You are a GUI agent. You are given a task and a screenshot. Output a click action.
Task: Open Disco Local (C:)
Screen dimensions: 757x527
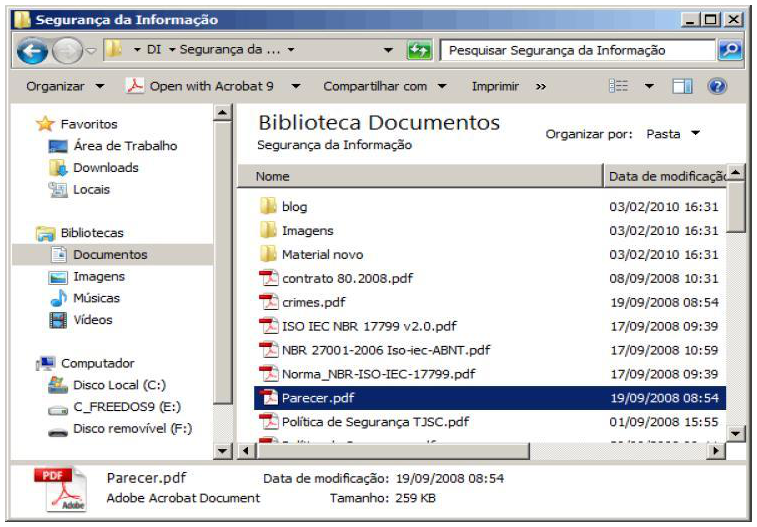pyautogui.click(x=107, y=385)
